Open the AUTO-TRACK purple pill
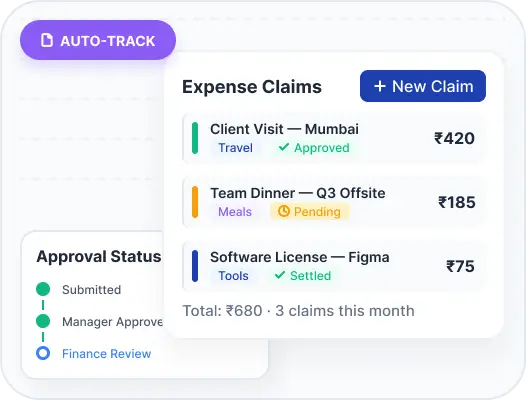This screenshot has height=400, width=526. click(x=98, y=40)
